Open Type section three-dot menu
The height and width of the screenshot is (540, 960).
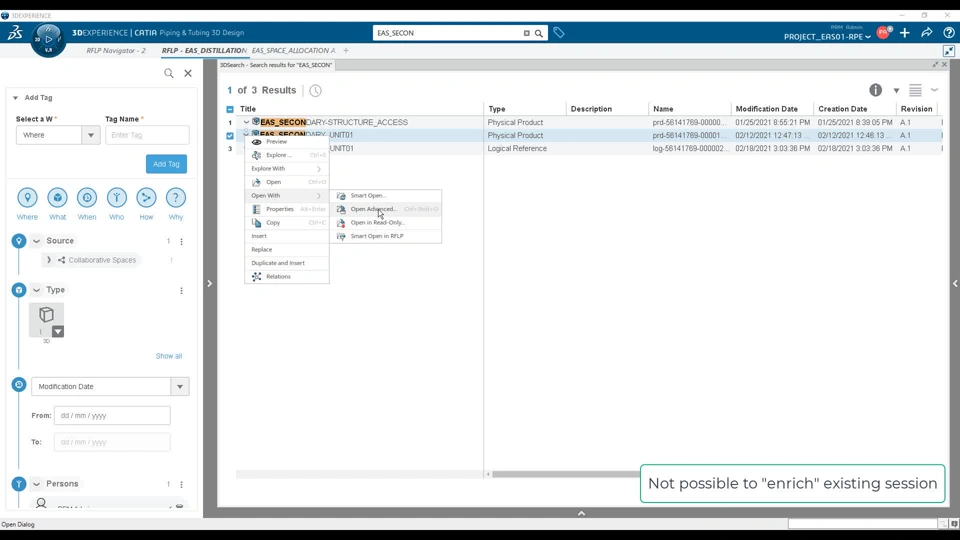(181, 291)
